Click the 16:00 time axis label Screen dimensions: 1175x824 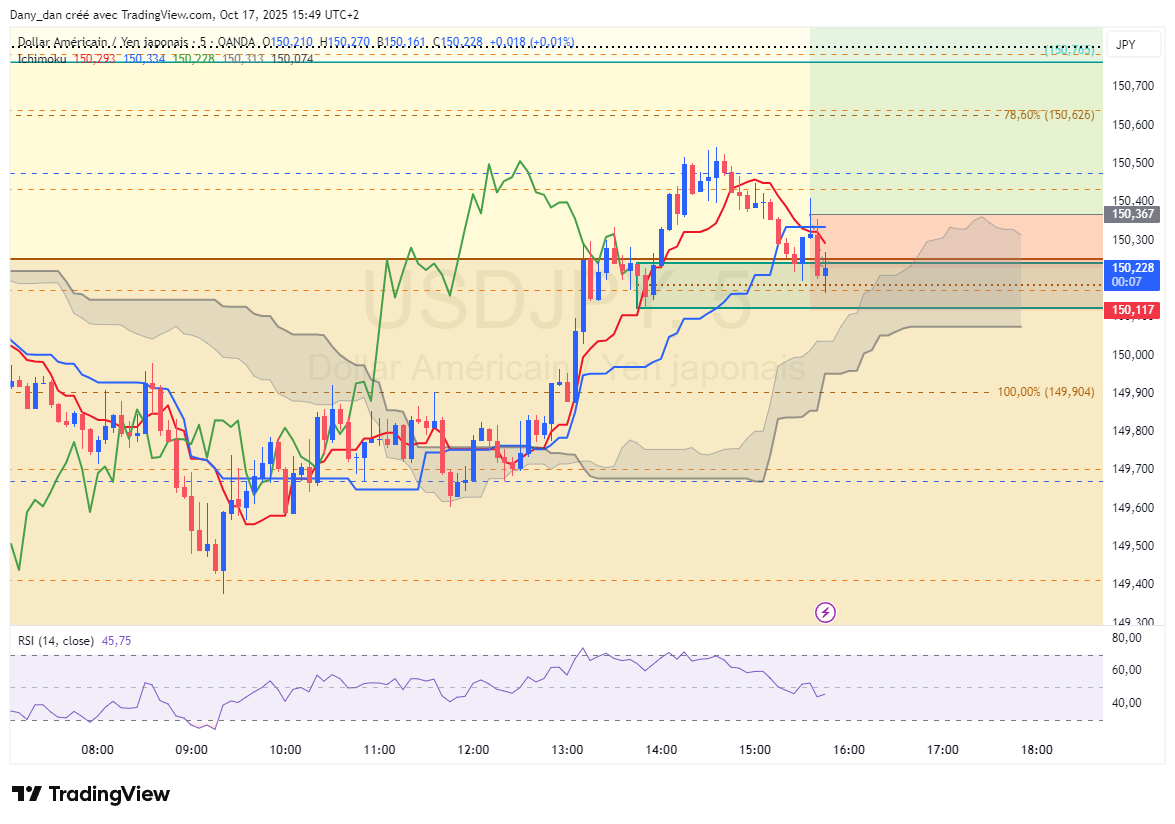pos(849,751)
